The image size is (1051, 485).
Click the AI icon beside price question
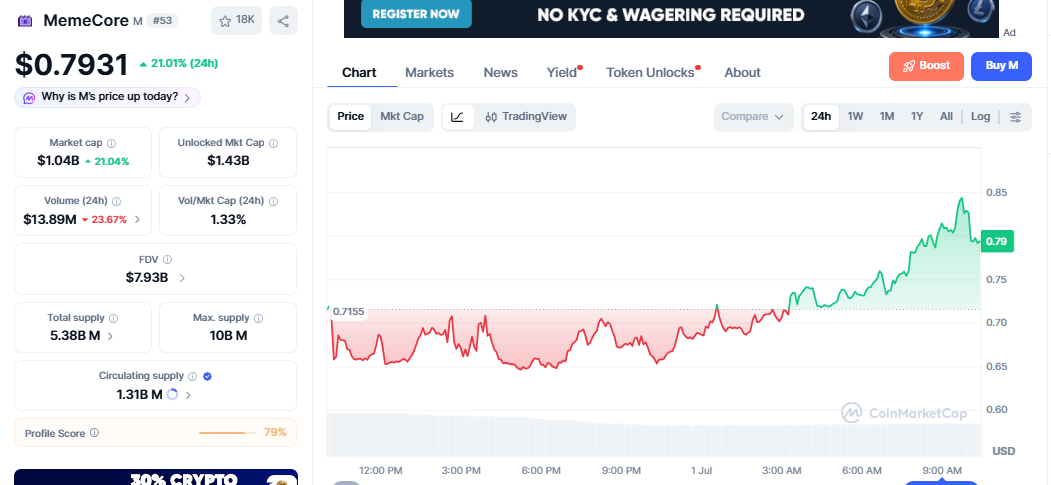click(x=29, y=98)
